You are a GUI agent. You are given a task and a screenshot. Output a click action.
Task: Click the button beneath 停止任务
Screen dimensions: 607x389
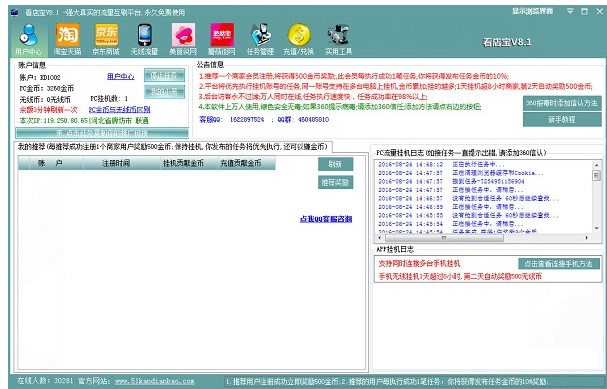click(x=165, y=92)
